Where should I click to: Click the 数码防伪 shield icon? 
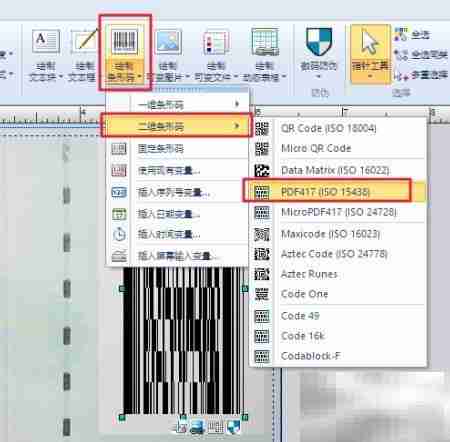pos(319,41)
